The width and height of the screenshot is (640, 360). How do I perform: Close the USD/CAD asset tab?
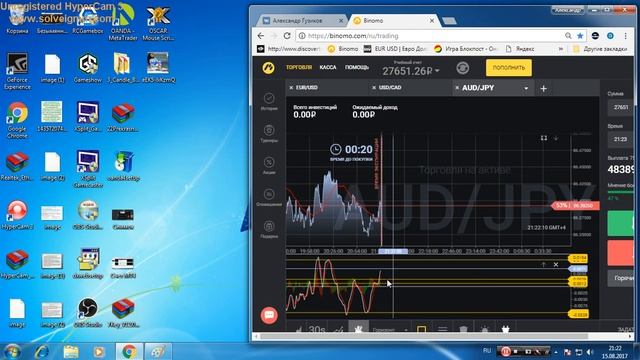pos(374,88)
